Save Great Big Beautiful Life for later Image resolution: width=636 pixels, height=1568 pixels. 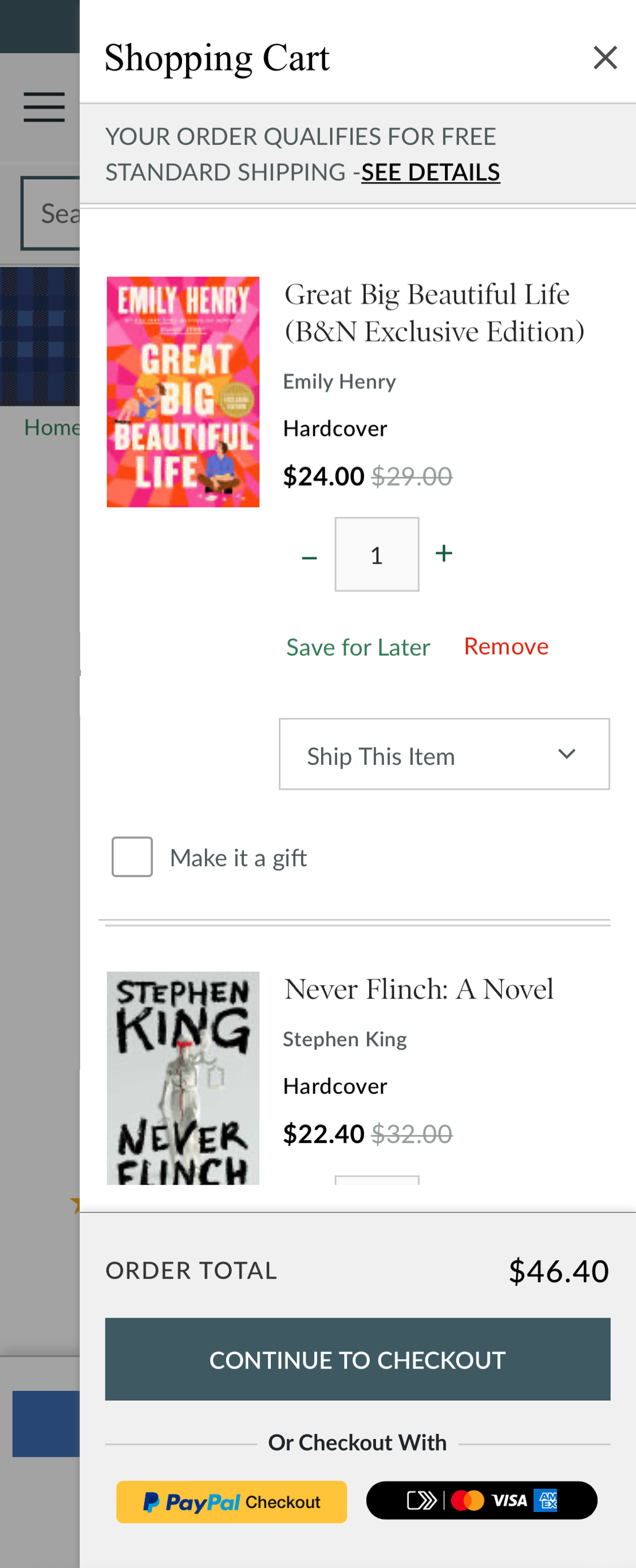coord(358,647)
